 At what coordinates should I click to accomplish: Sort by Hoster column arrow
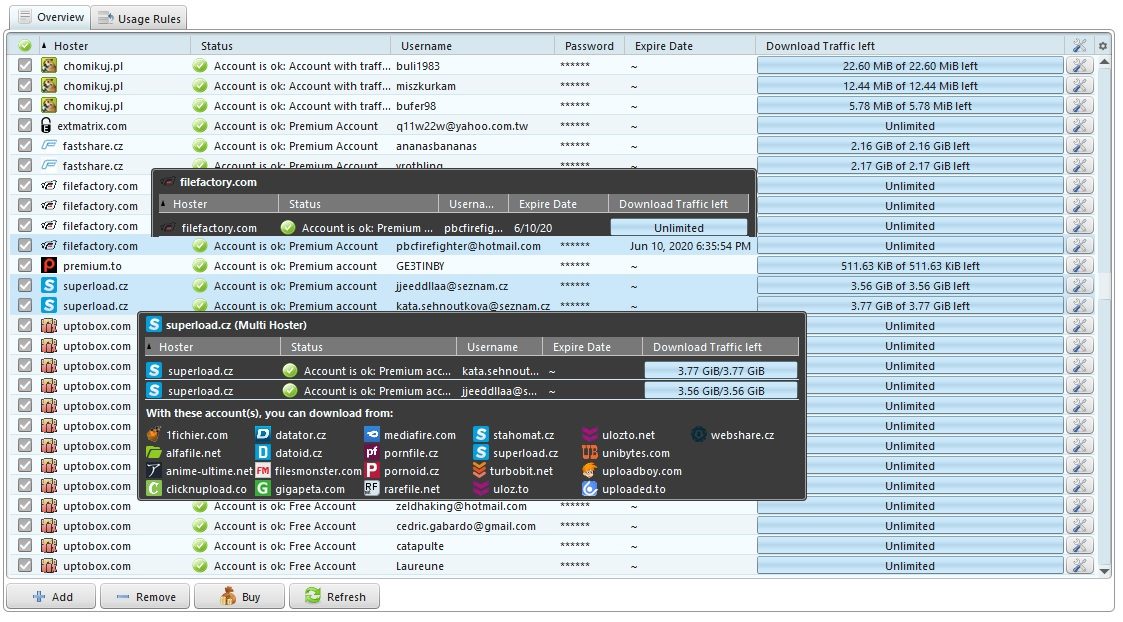(44, 45)
